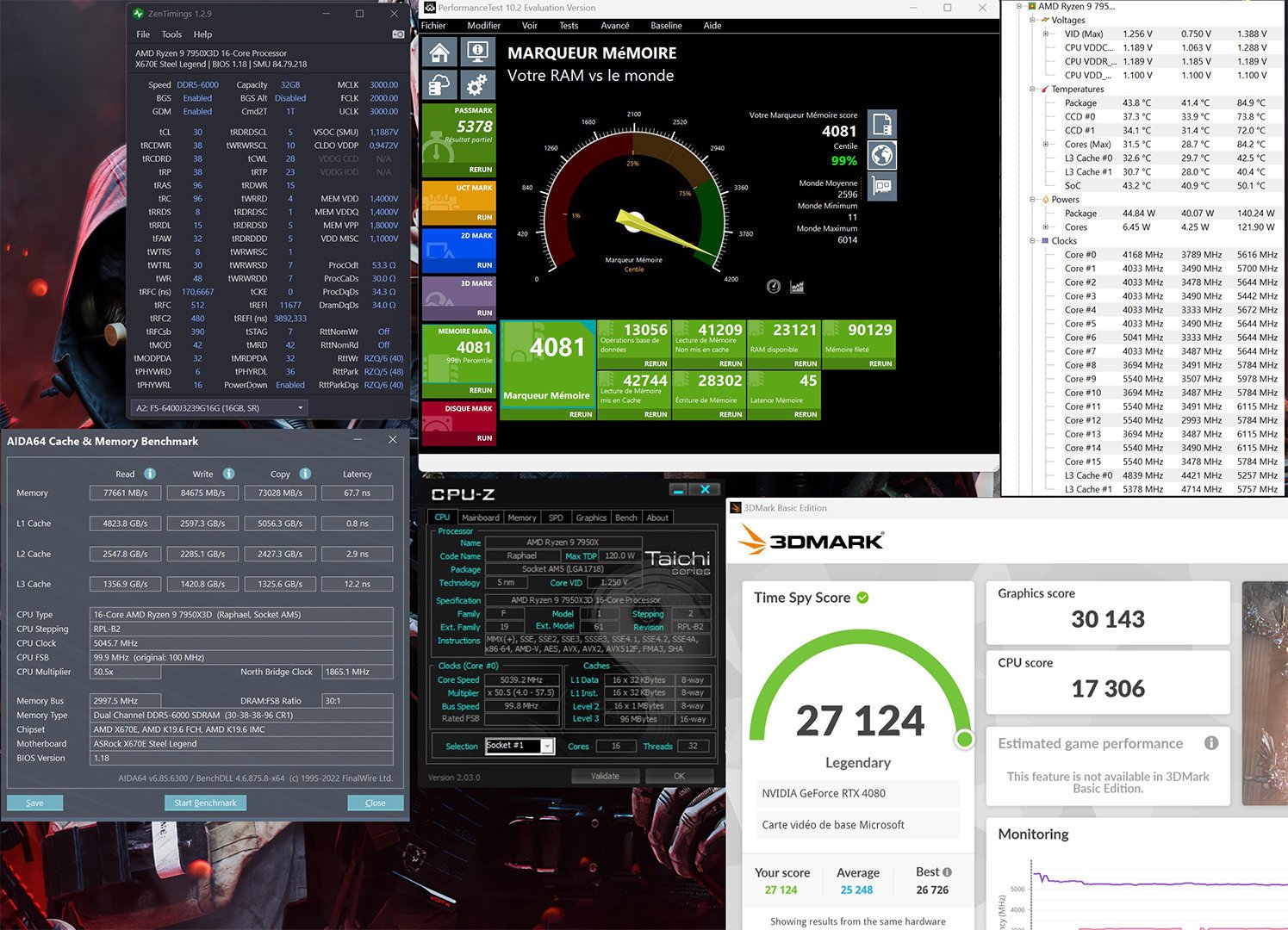This screenshot has height=930, width=1288.
Task: Click the ZenTimings screenshot camera icon
Action: coord(398,34)
